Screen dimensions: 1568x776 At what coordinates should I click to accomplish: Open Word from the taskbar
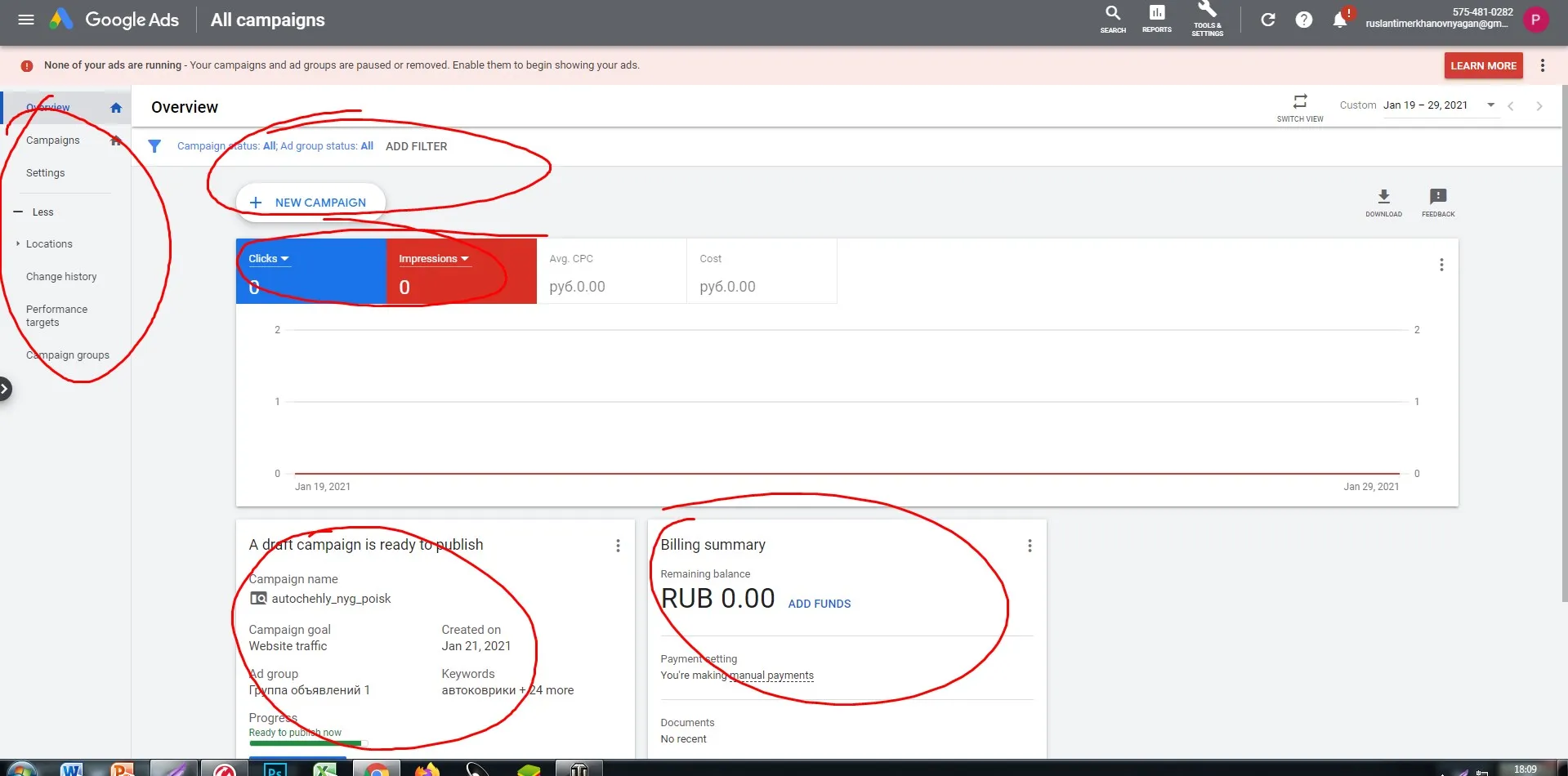click(x=72, y=769)
